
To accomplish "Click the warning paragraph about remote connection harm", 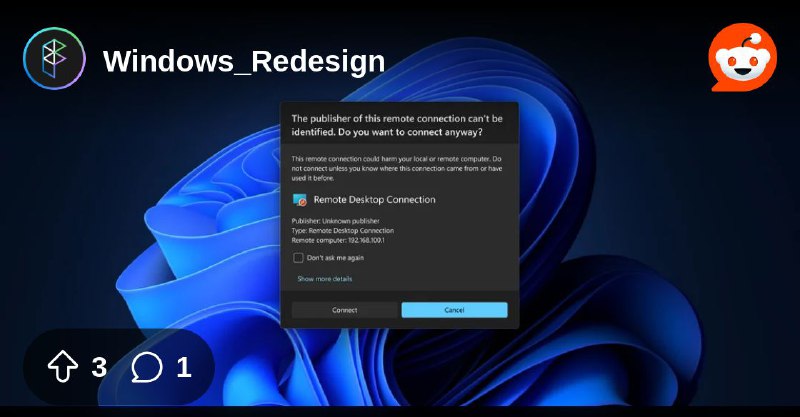I will tap(397, 168).
